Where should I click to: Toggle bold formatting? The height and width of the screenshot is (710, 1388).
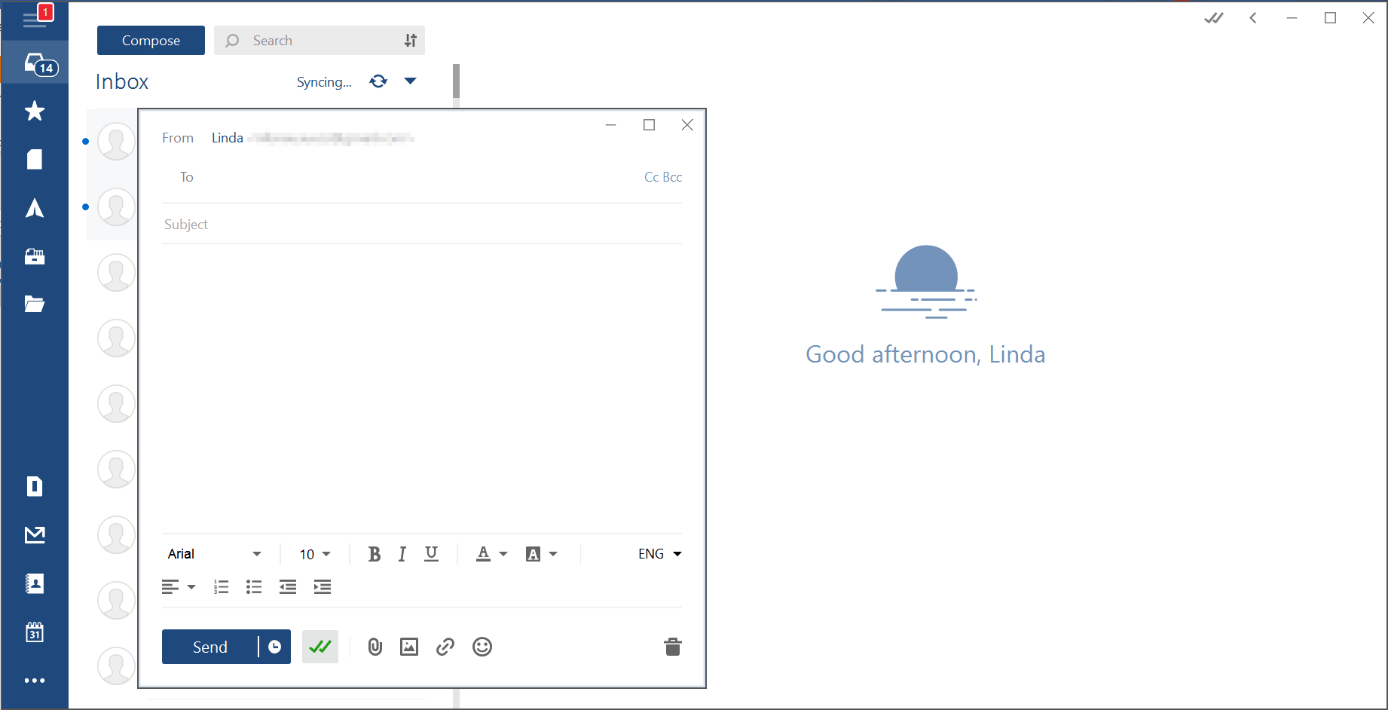tap(374, 553)
